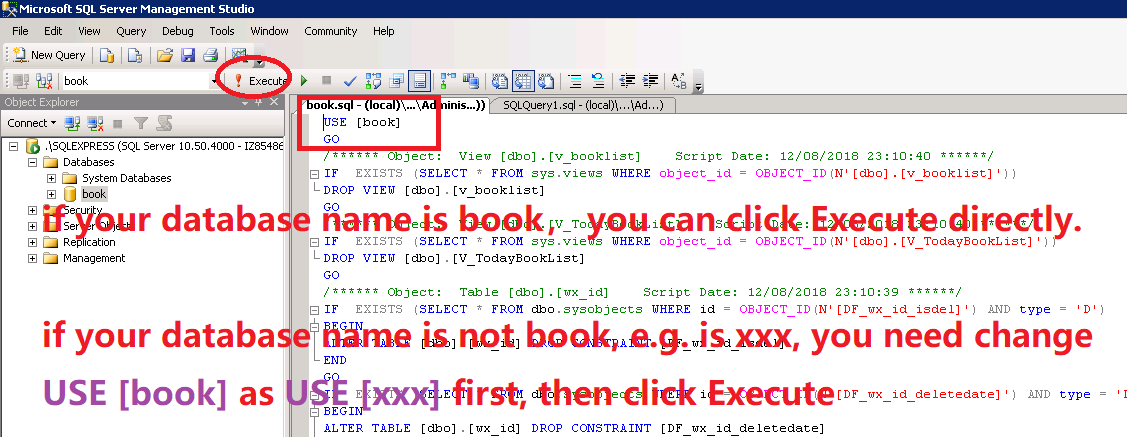1127x437 pixels.
Task: Open Window menu
Action: (270, 31)
